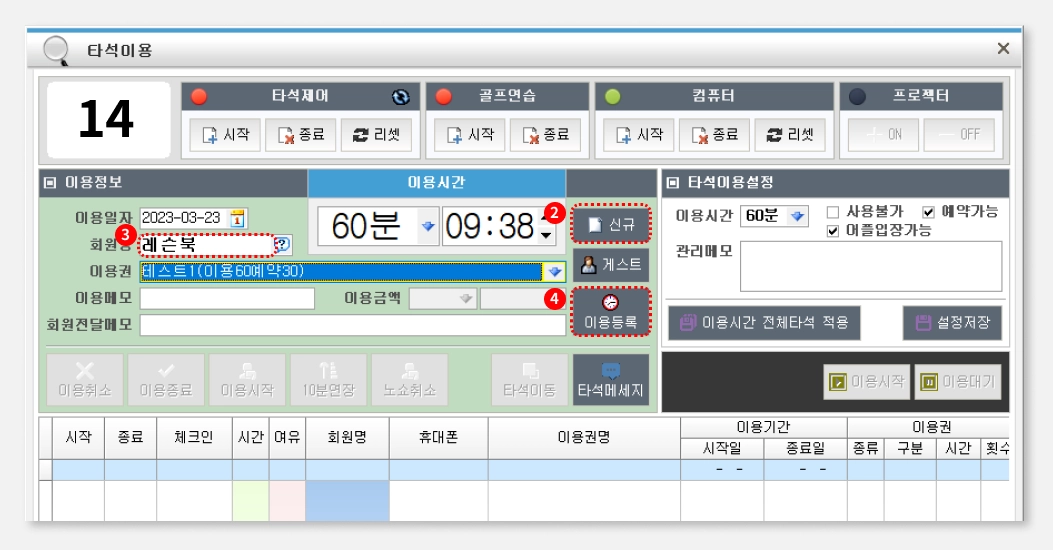
Task: Toggle the 예약가능 checkbox
Action: [928, 213]
